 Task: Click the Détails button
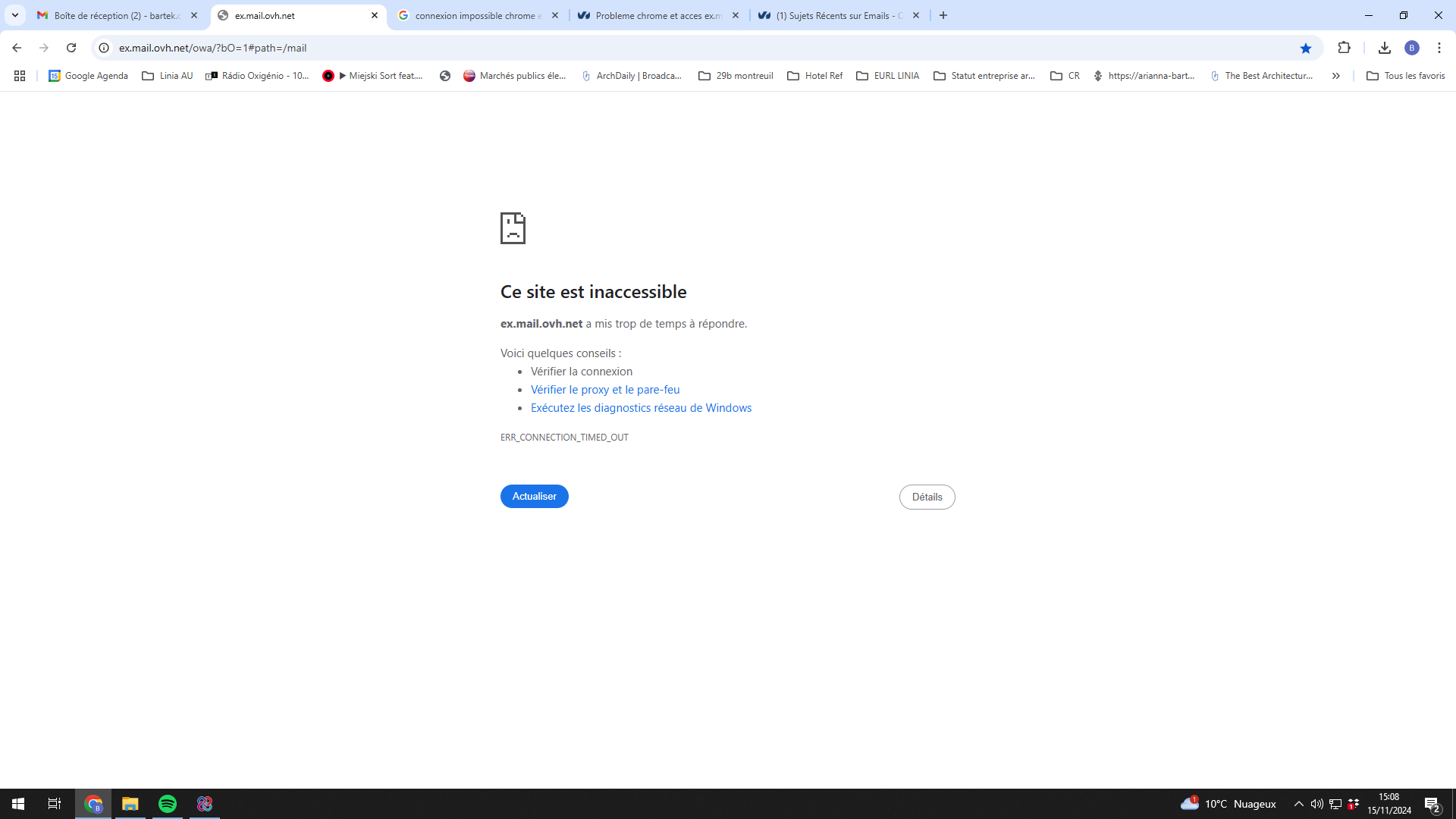[927, 497]
